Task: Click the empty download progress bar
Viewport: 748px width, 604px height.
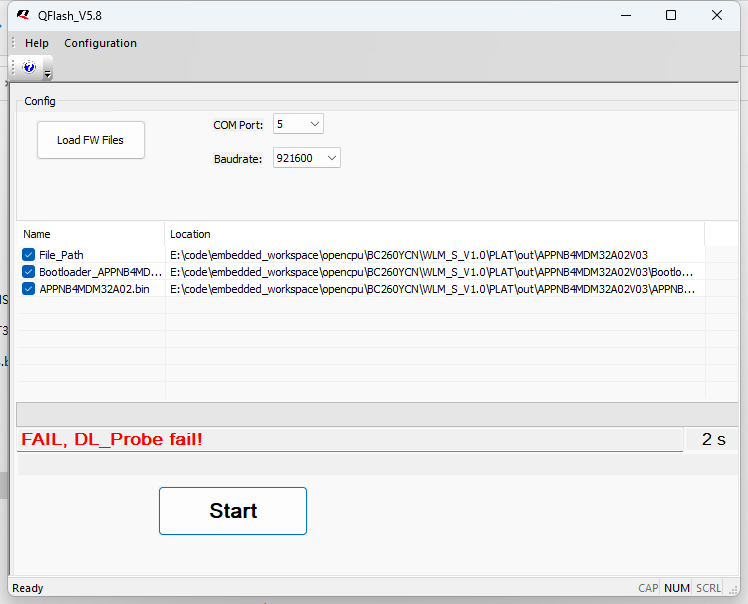Action: click(x=377, y=414)
